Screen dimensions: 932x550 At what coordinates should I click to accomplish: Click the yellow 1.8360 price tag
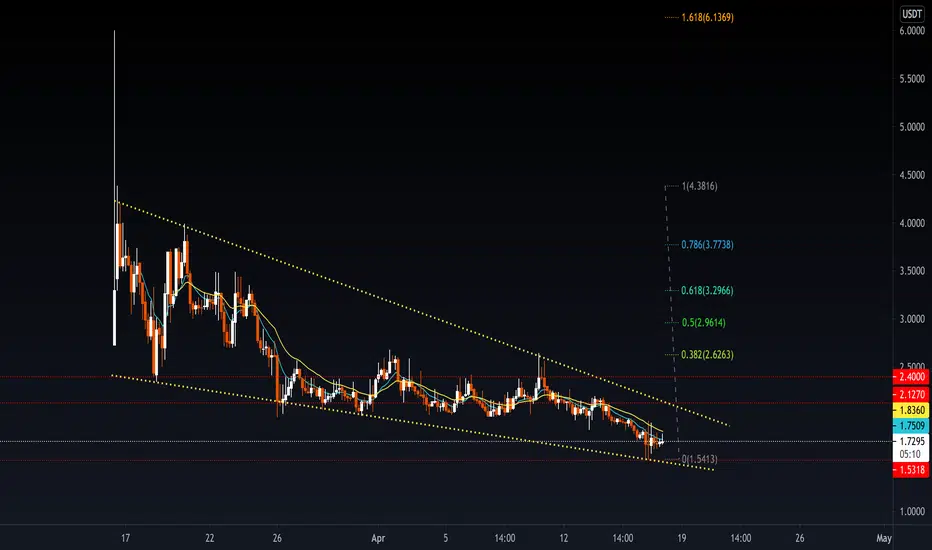(911, 410)
